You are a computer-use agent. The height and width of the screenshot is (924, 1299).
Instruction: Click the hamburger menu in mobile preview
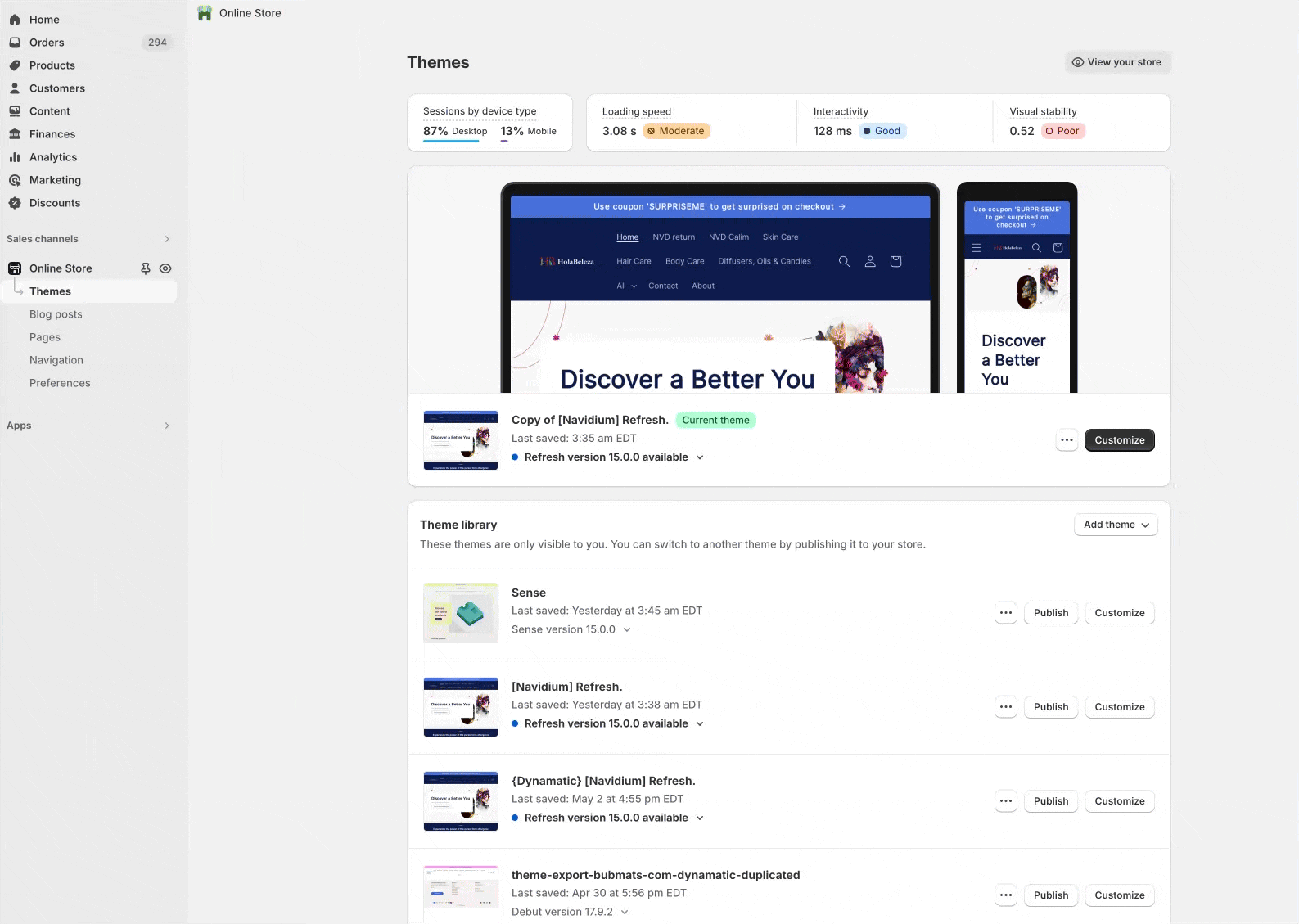(x=977, y=247)
